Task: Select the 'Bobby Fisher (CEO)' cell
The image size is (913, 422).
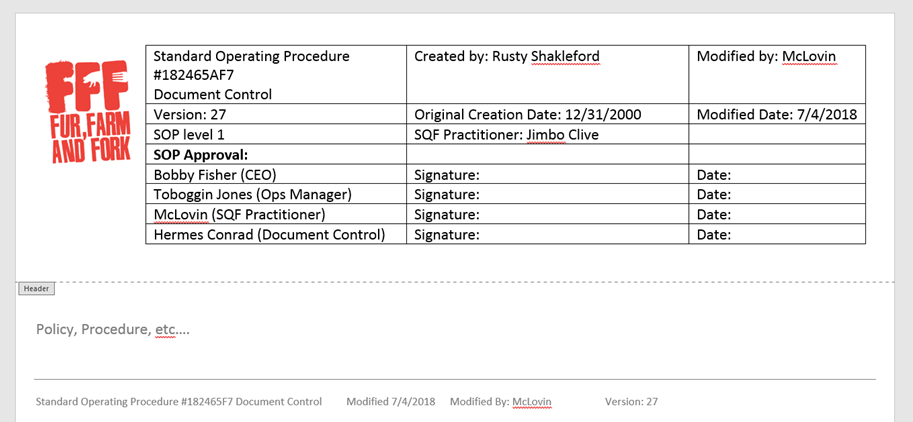Action: click(276, 175)
